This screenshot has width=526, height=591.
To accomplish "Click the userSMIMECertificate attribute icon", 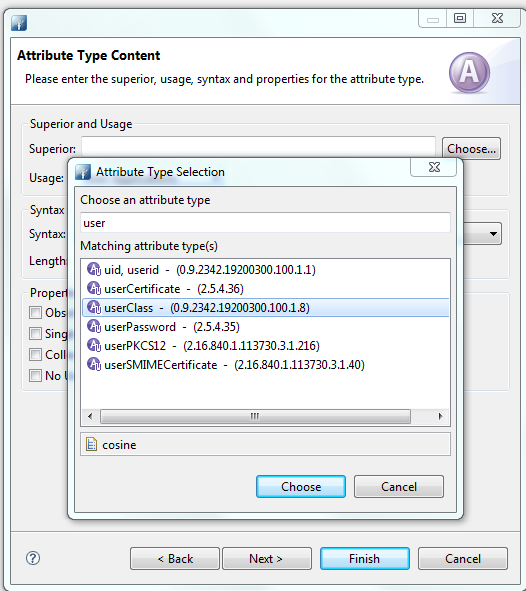I will pos(94,364).
